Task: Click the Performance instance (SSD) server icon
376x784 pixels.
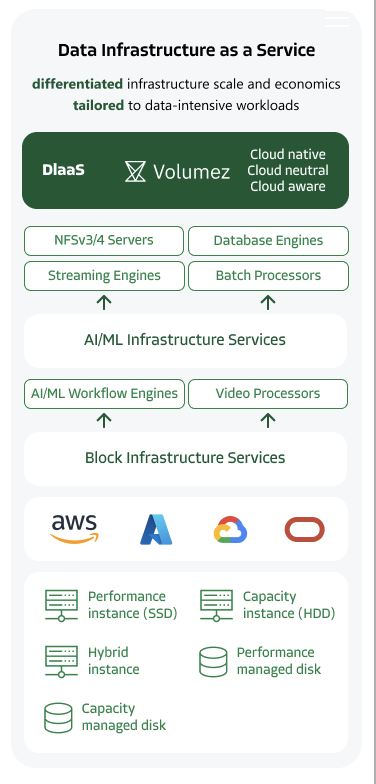Action: tap(62, 606)
